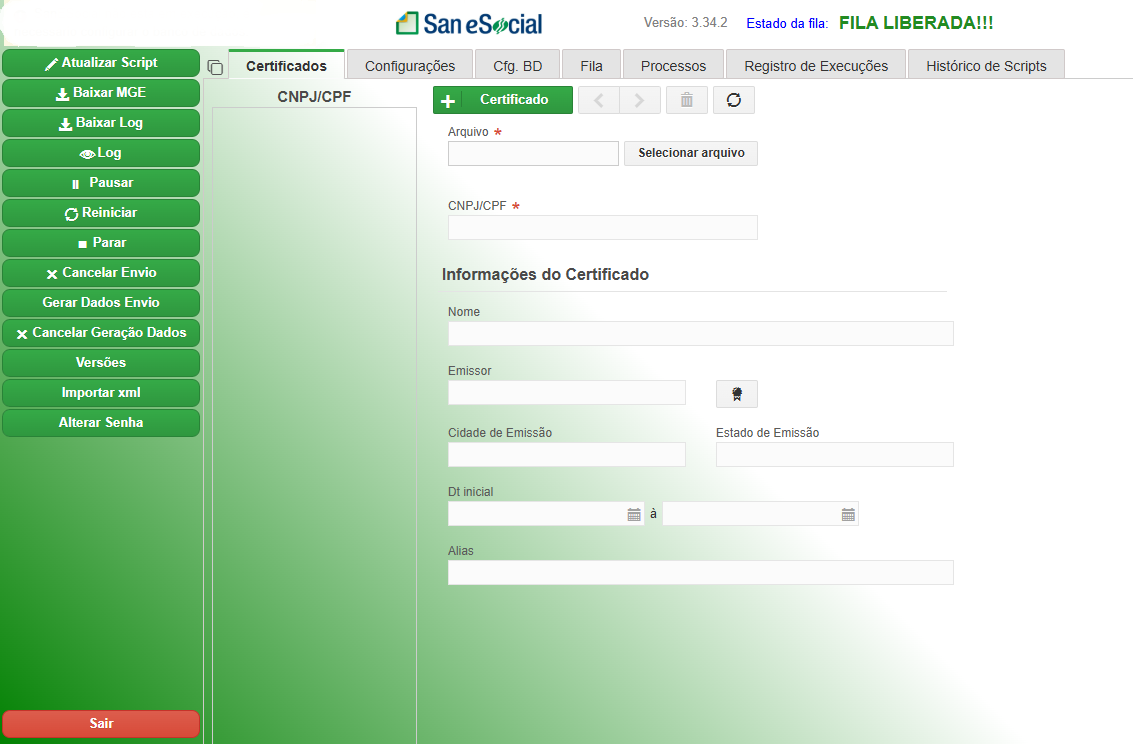
Task: Click the trash delete icon
Action: pyautogui.click(x=686, y=100)
